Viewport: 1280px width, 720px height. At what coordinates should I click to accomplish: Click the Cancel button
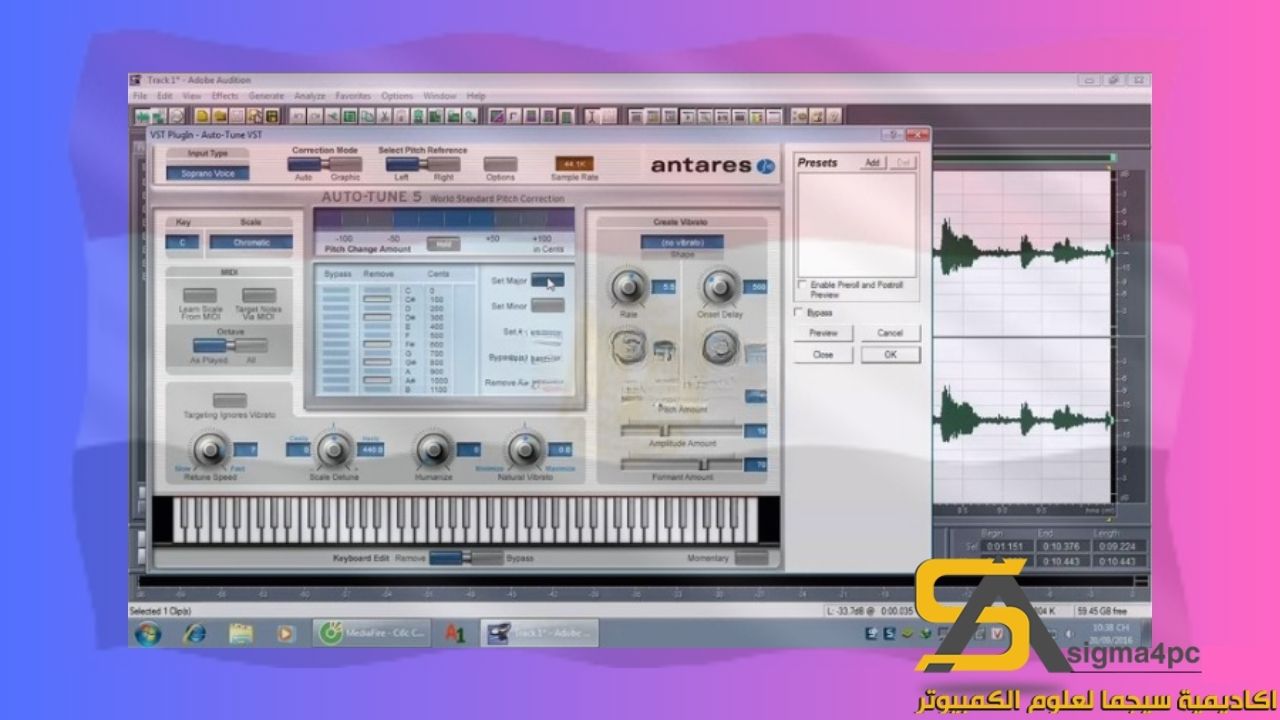pyautogui.click(x=890, y=333)
